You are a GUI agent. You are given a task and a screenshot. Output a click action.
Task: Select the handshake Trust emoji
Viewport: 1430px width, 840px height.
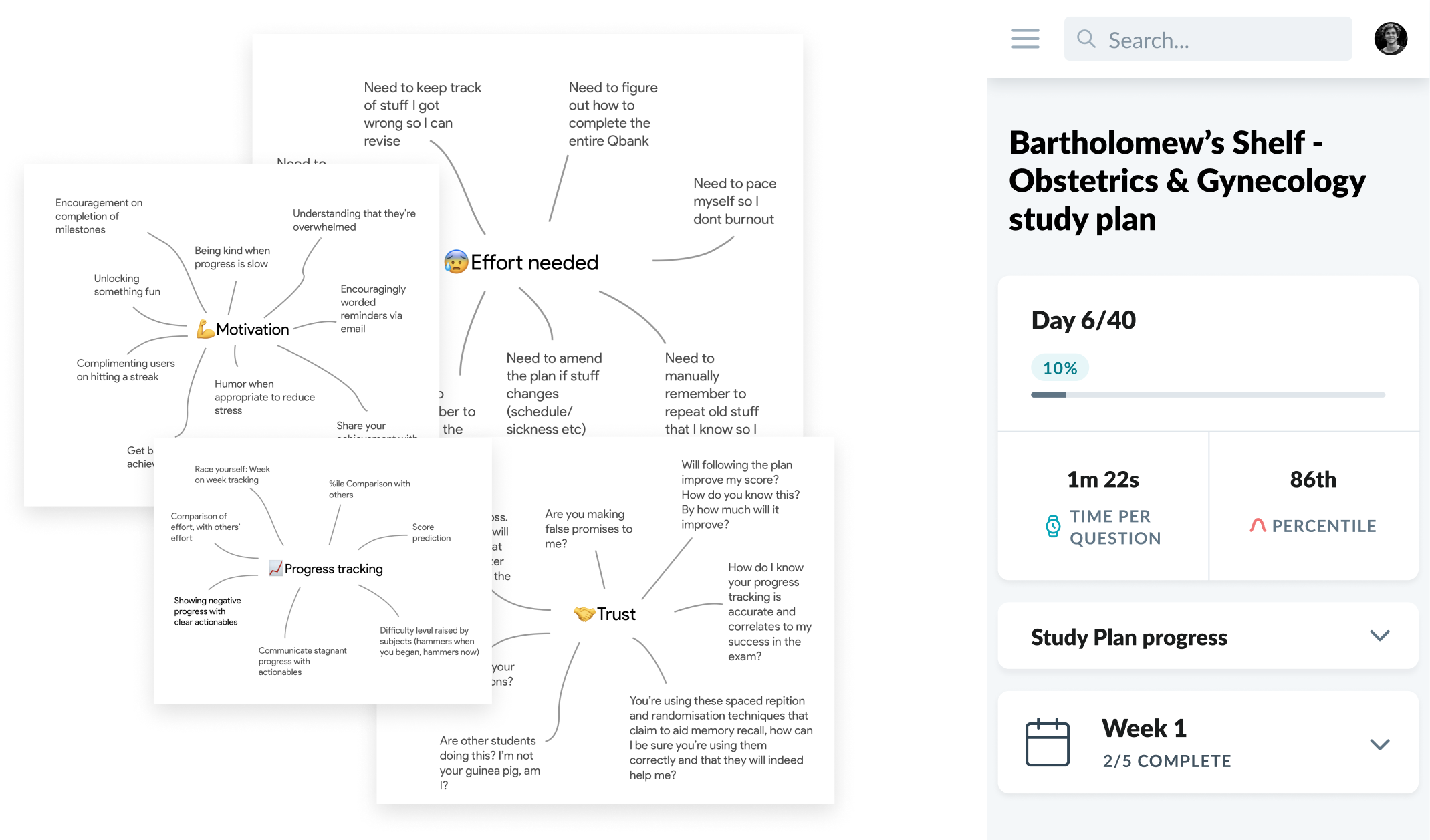click(x=584, y=613)
